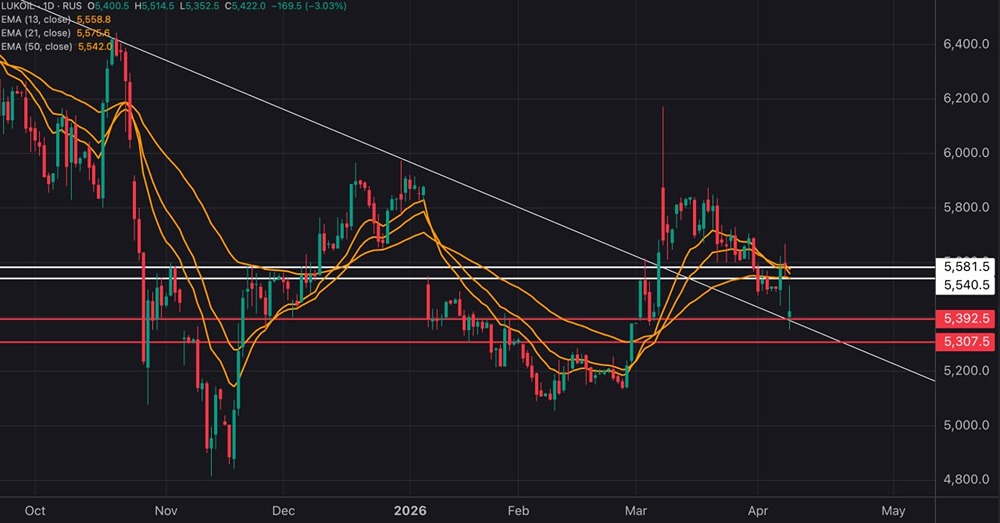Image resolution: width=1000 pixels, height=523 pixels.
Task: Click the 5,000.0 price axis tick
Action: [x=966, y=425]
